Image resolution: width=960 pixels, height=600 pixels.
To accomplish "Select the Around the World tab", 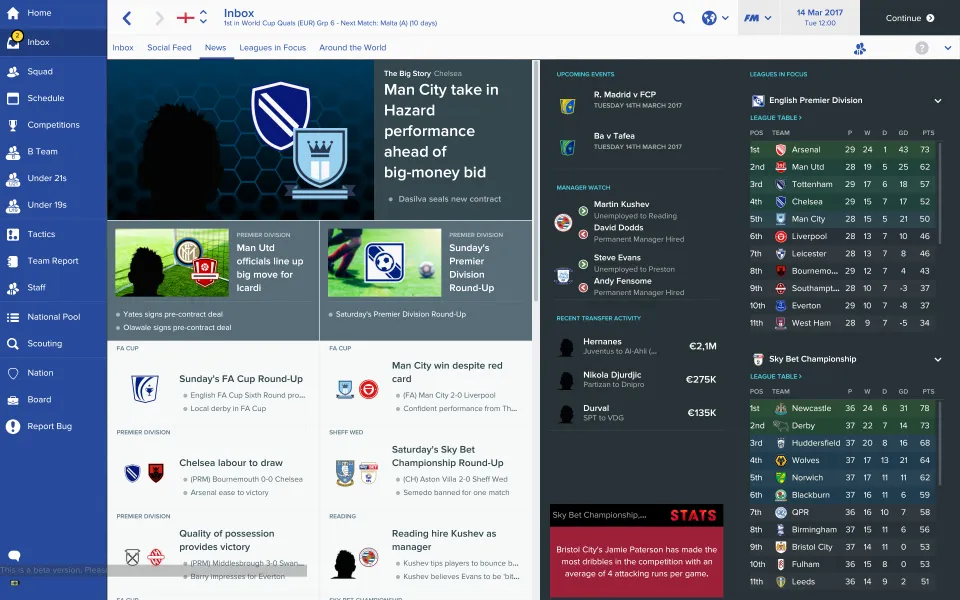I will (x=352, y=48).
